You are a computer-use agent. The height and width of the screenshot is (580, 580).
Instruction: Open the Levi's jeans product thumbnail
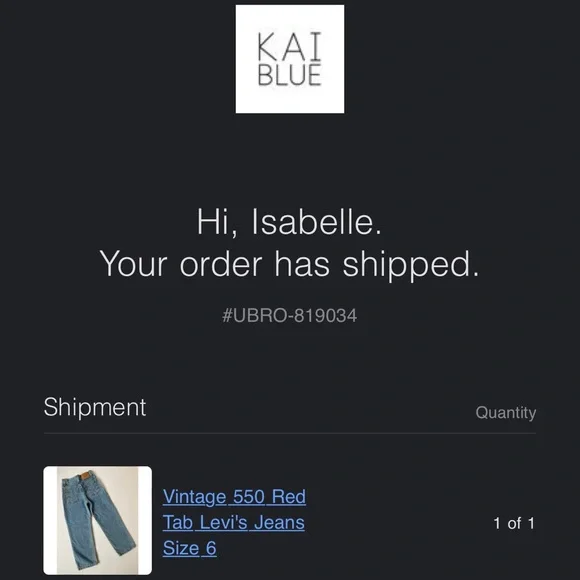98,520
